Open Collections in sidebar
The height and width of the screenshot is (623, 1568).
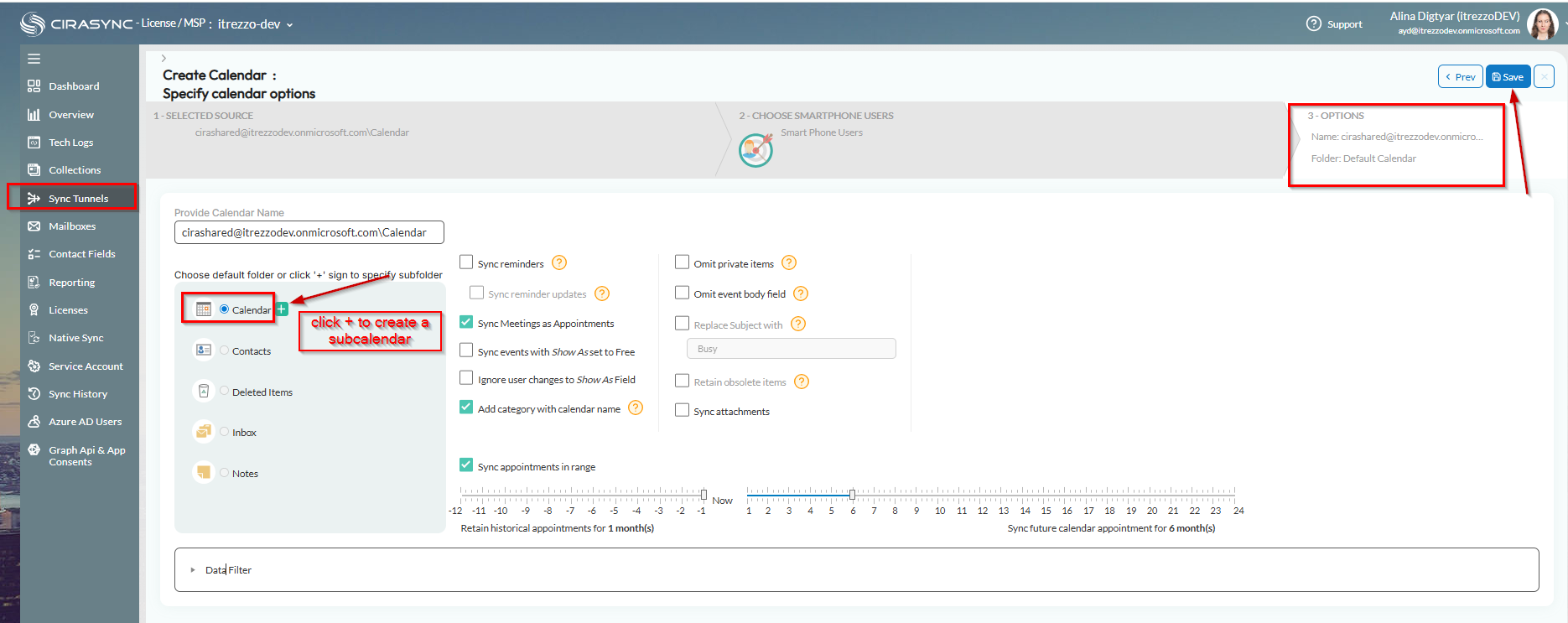click(75, 170)
